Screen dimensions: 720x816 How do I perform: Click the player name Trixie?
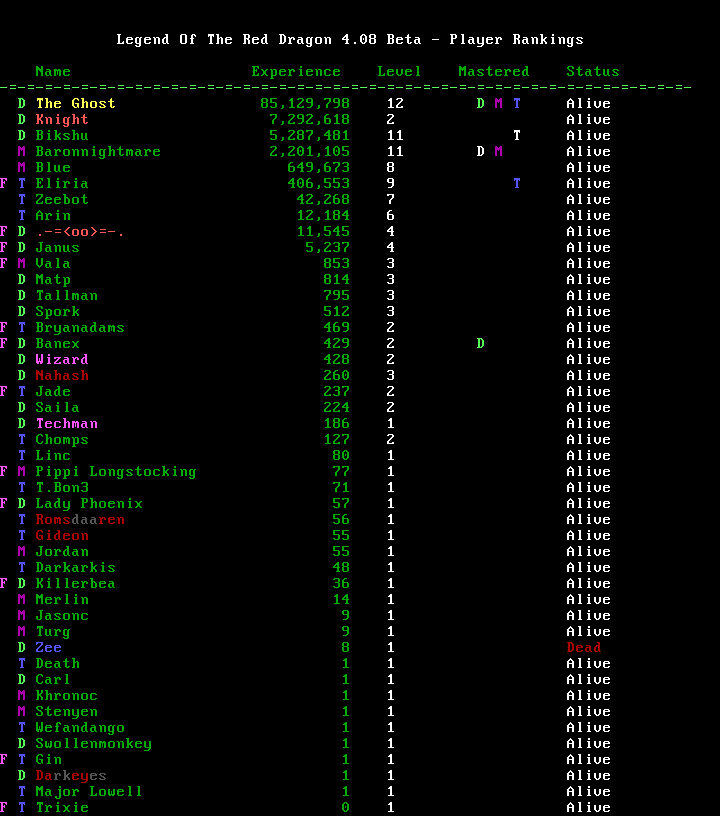62,808
